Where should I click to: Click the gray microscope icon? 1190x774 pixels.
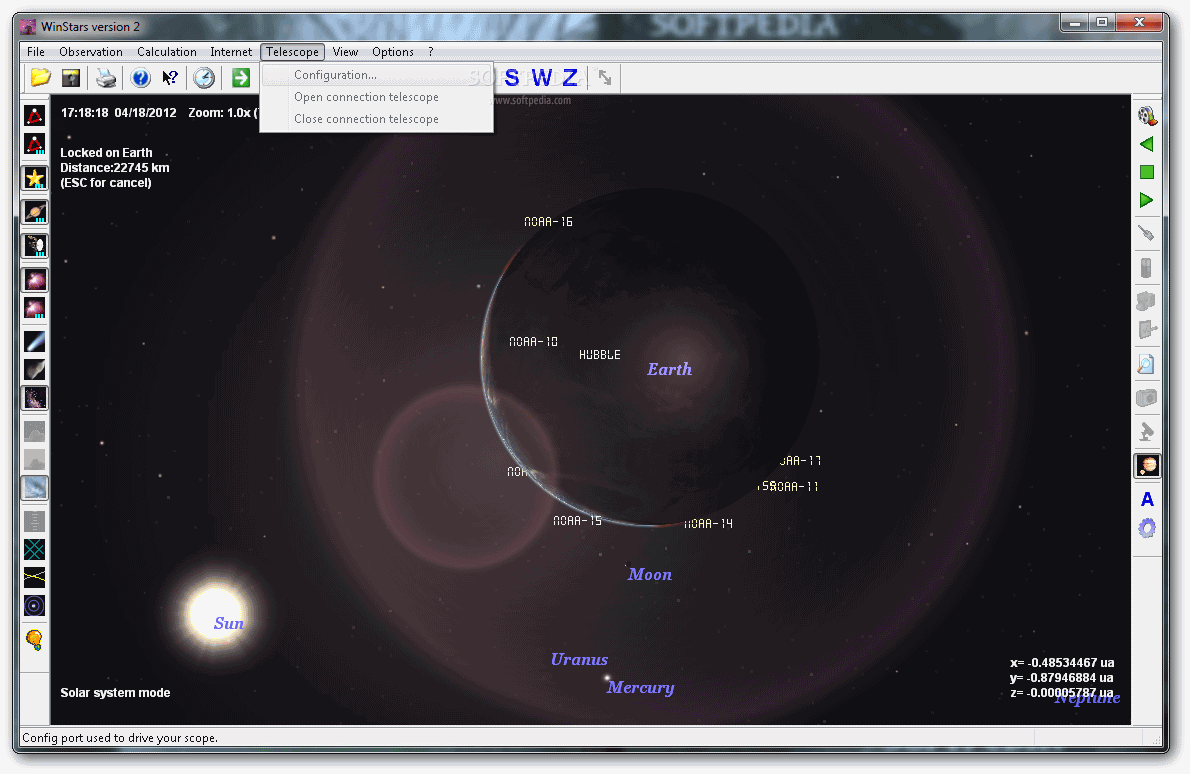(x=1147, y=431)
